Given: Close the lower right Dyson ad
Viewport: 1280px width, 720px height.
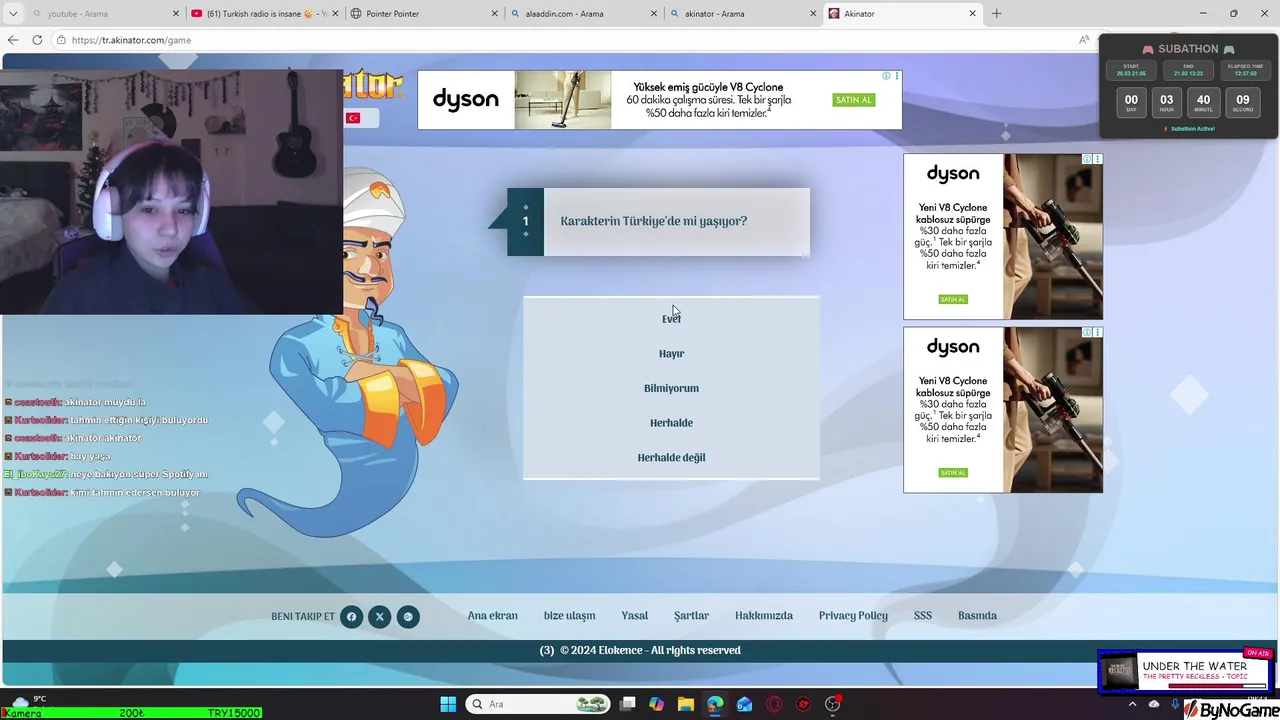Looking at the screenshot, I should point(1098,332).
